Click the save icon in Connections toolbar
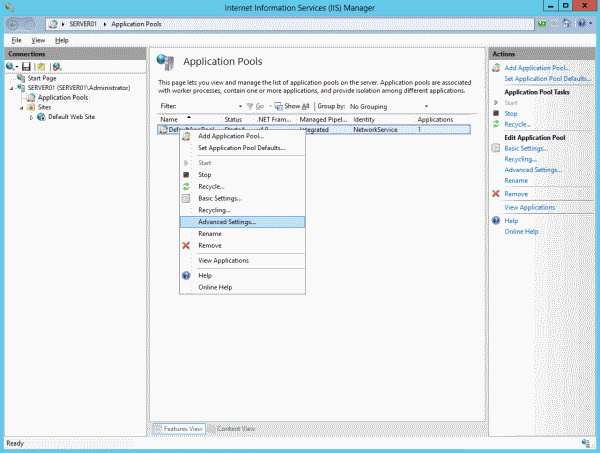 coord(26,67)
